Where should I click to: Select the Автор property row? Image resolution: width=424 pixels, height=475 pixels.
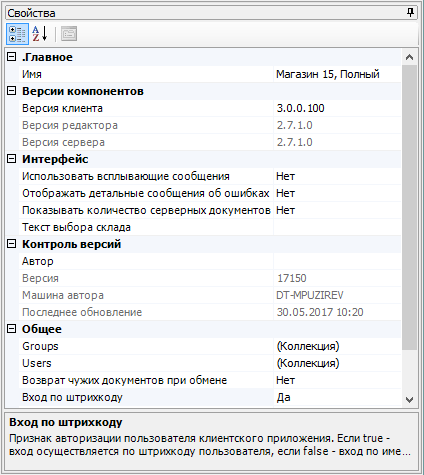point(210,261)
